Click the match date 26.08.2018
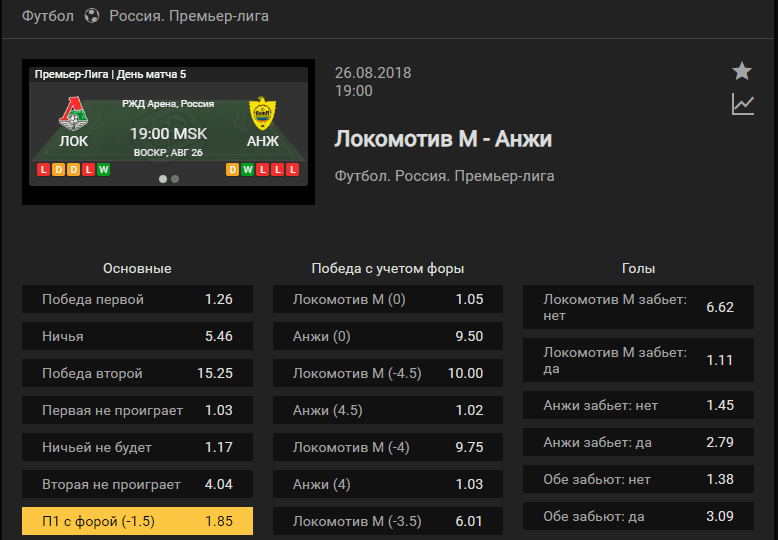This screenshot has height=540, width=778. point(373,73)
